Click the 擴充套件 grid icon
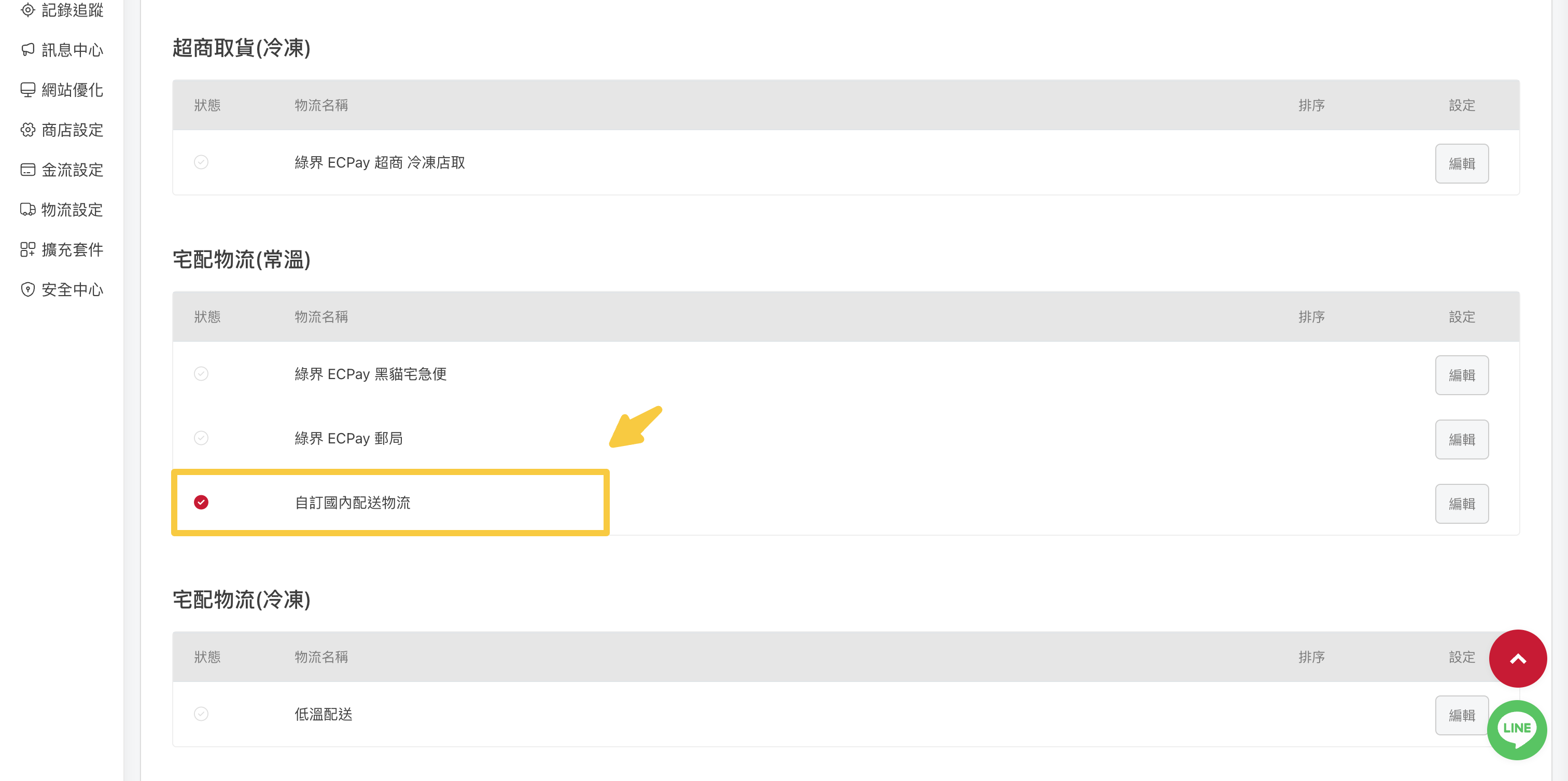The width and height of the screenshot is (1568, 781). click(27, 249)
